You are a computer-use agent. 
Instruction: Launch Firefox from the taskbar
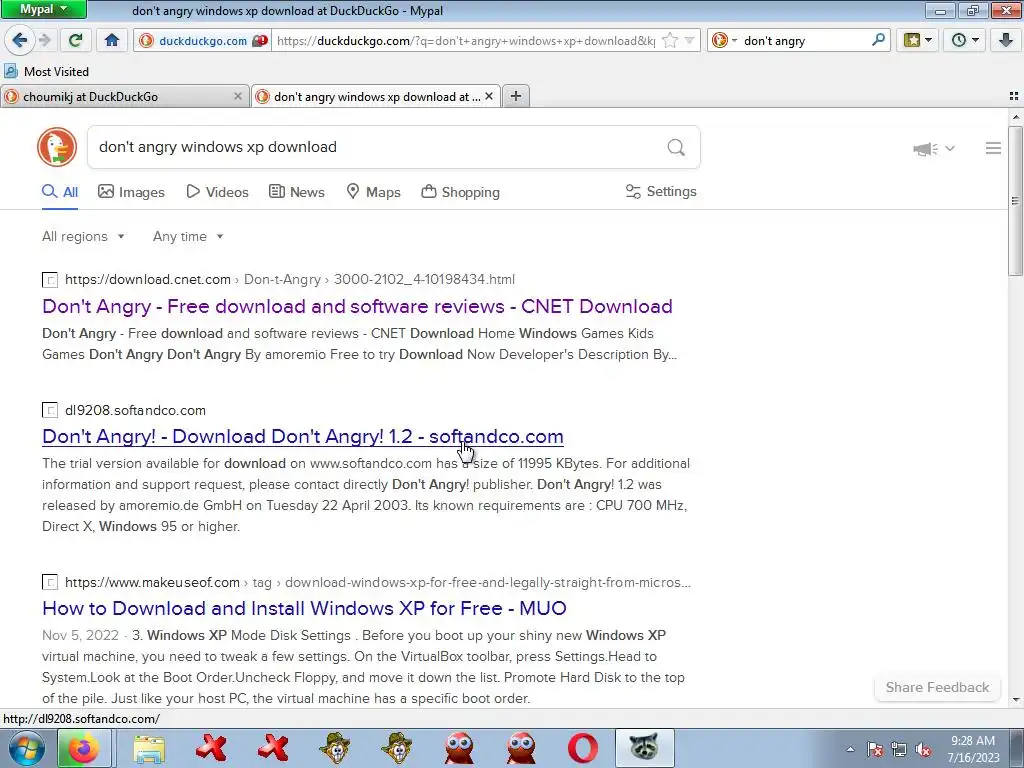(84, 748)
